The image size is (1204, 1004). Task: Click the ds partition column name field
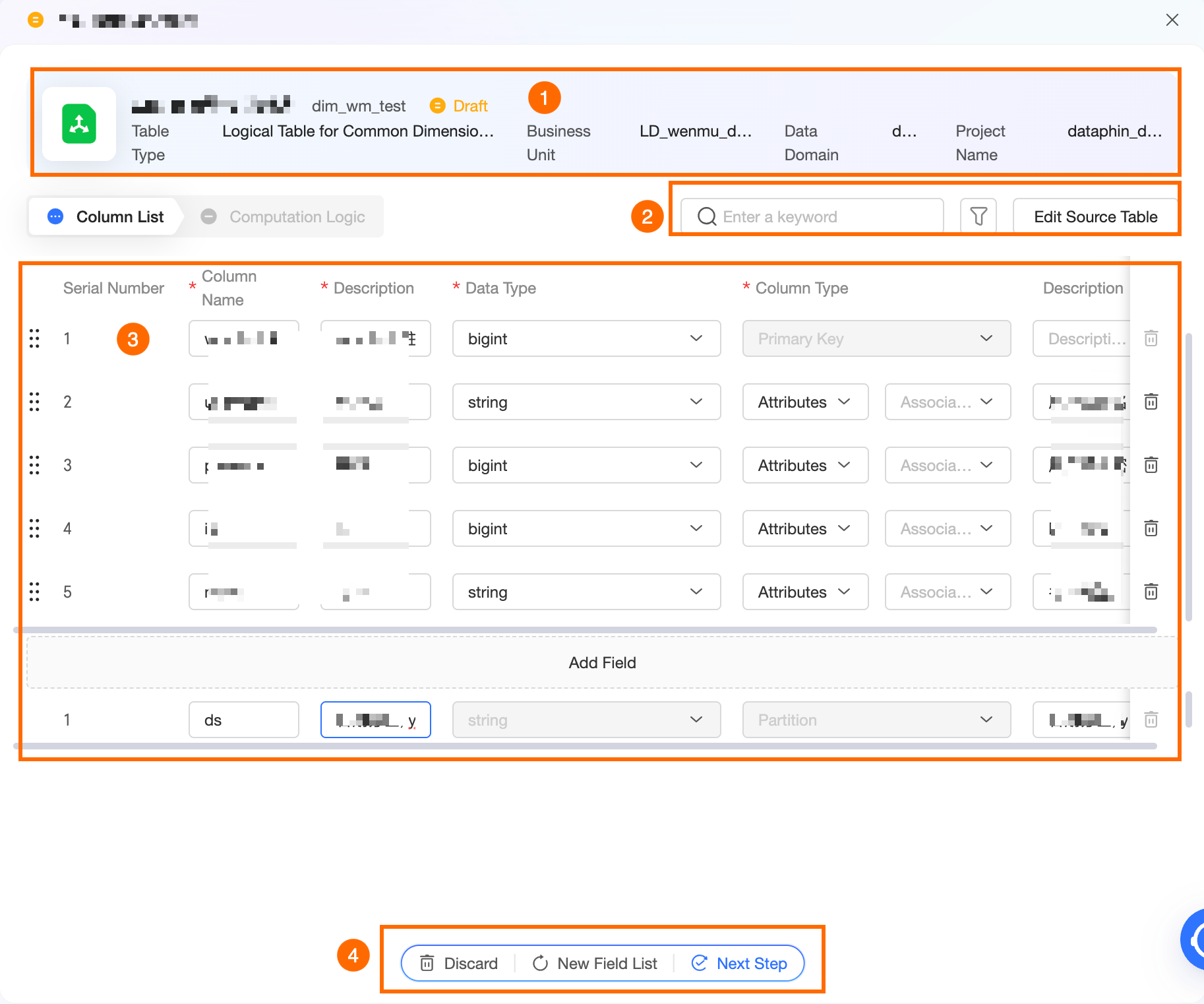[x=244, y=720]
